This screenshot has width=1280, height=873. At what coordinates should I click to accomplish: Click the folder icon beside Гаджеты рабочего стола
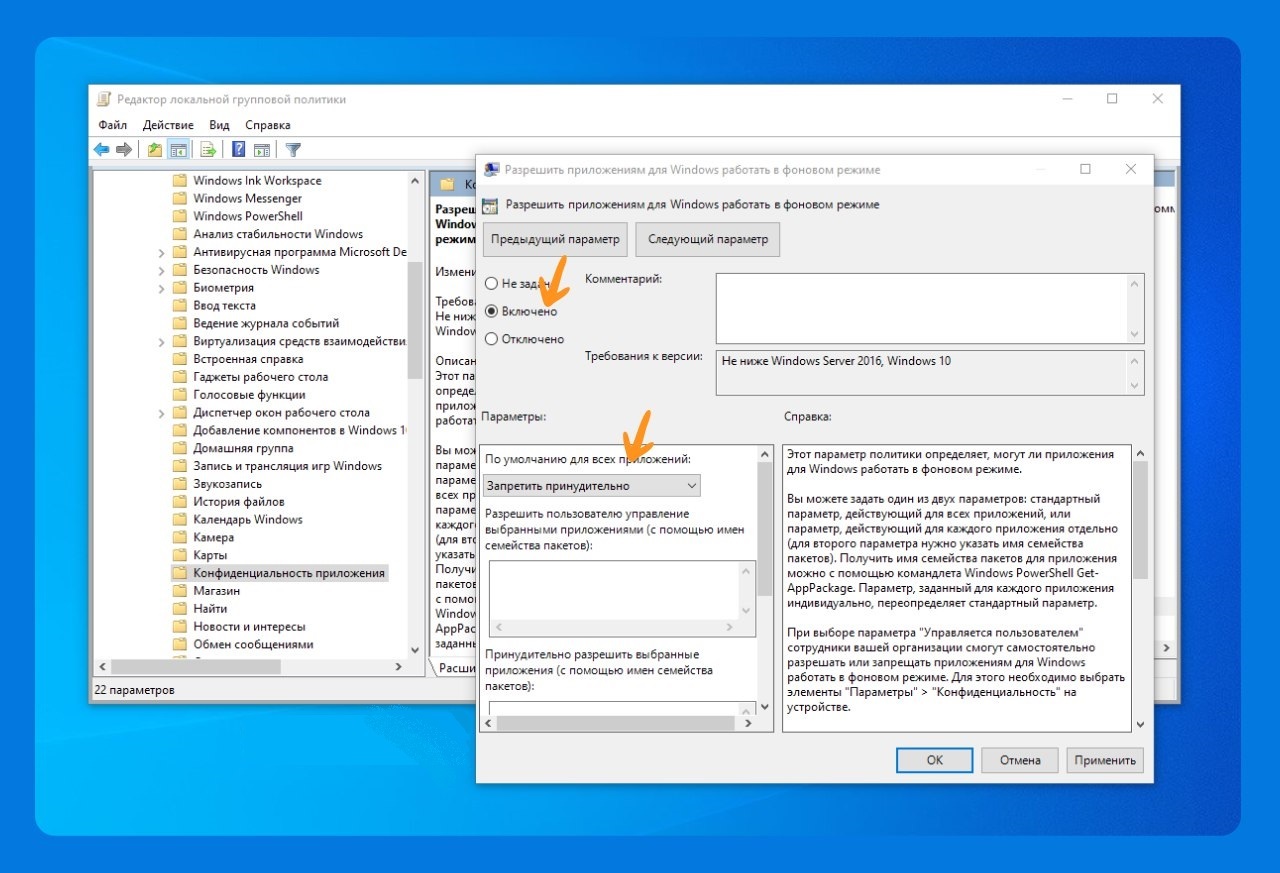click(x=180, y=377)
